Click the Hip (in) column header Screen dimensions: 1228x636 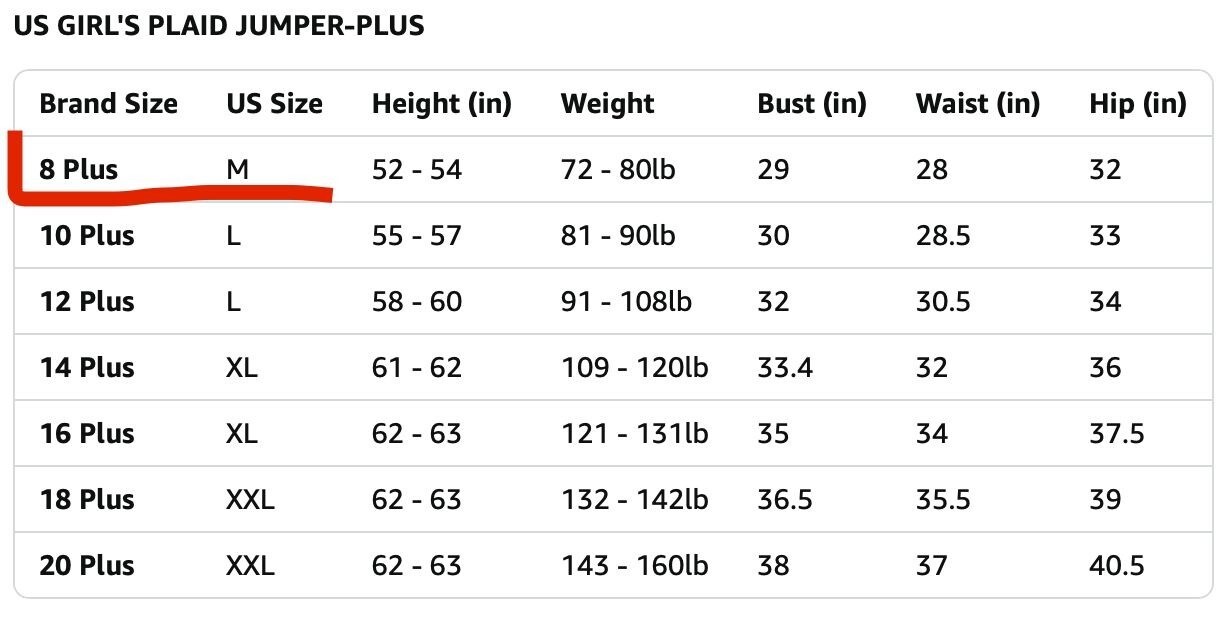1138,104
